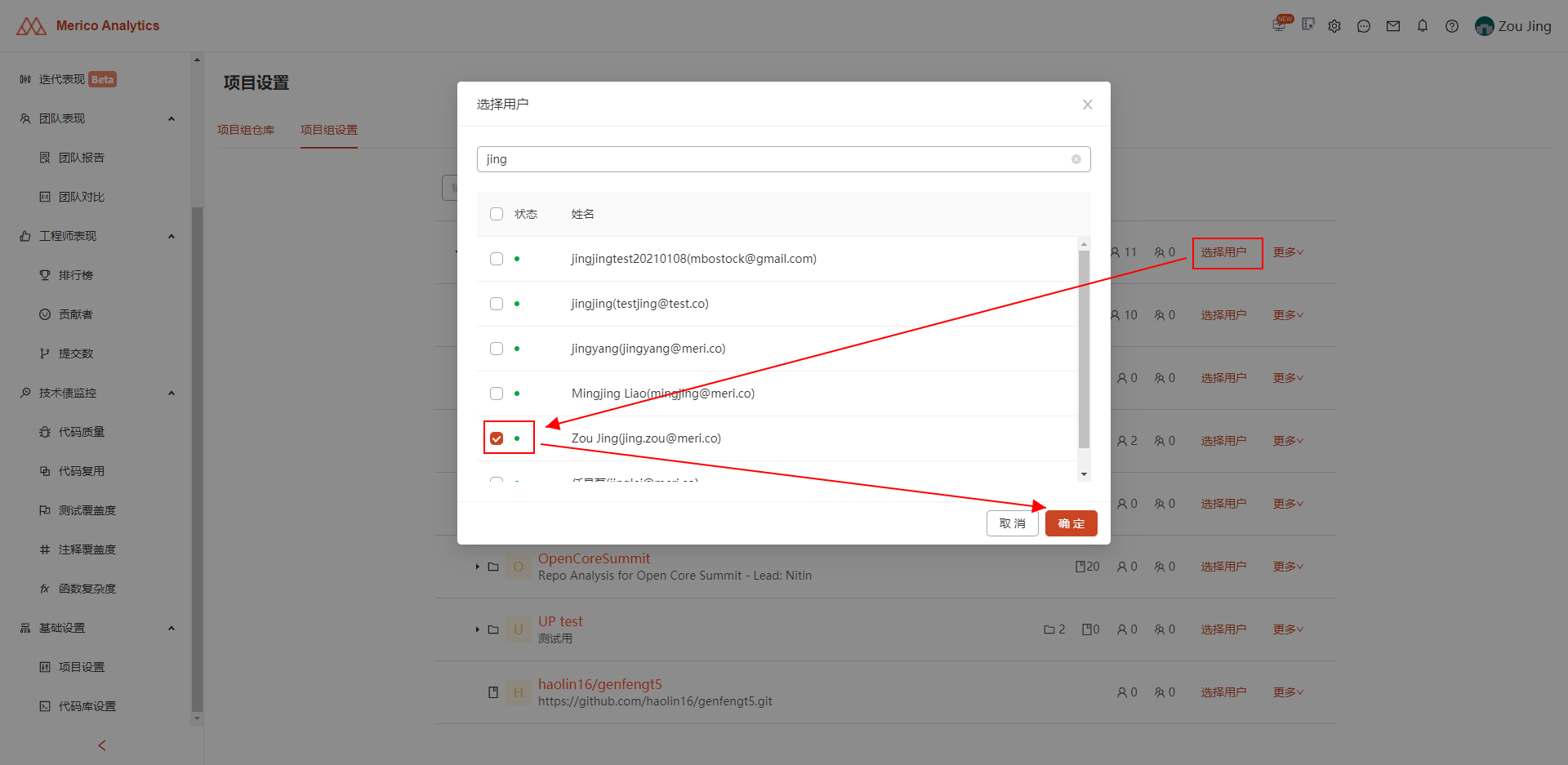1568x765 pixels.
Task: Check jingyang user checkbox
Action: (497, 349)
